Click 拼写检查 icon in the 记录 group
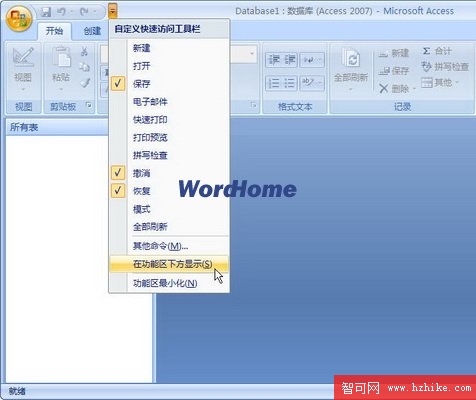The width and height of the screenshot is (476, 400). coord(426,67)
